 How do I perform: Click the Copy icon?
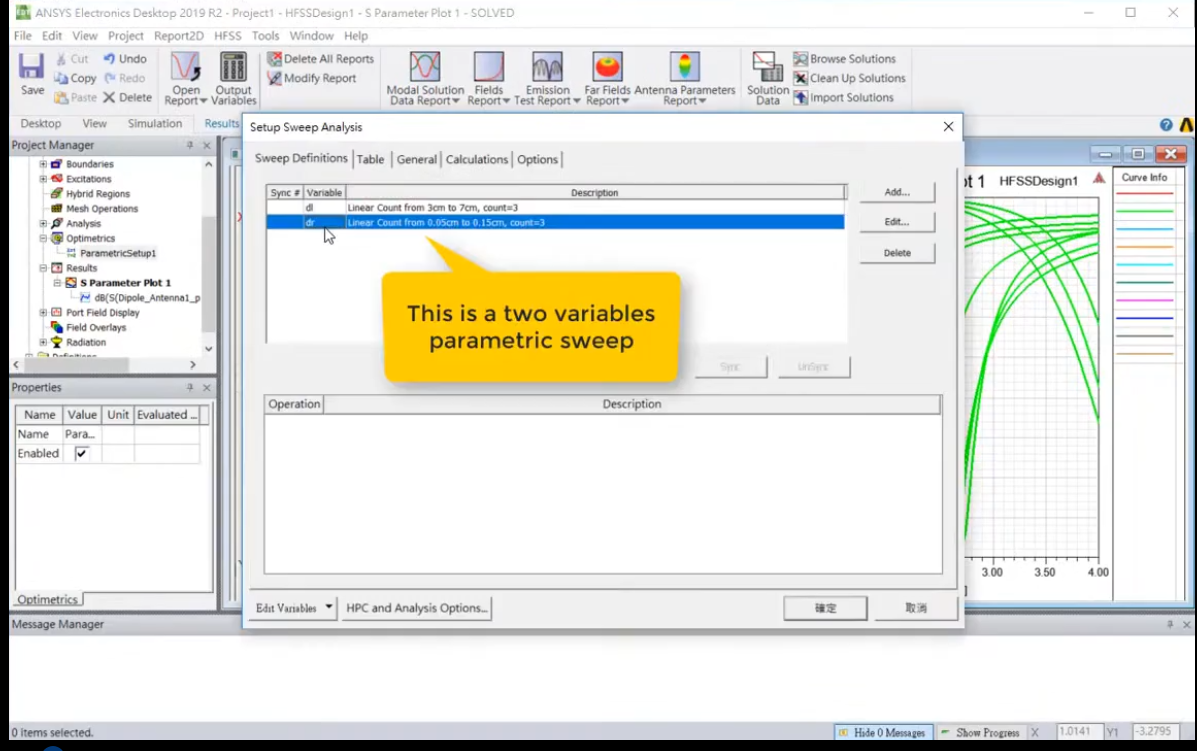61,78
